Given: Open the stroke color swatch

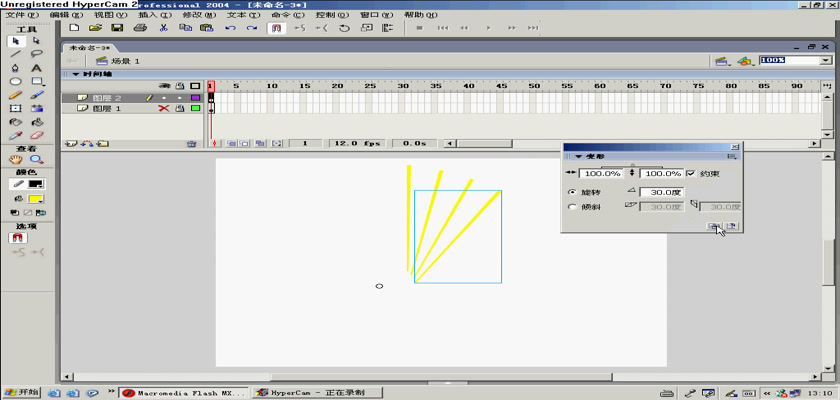Looking at the screenshot, I should [x=36, y=184].
